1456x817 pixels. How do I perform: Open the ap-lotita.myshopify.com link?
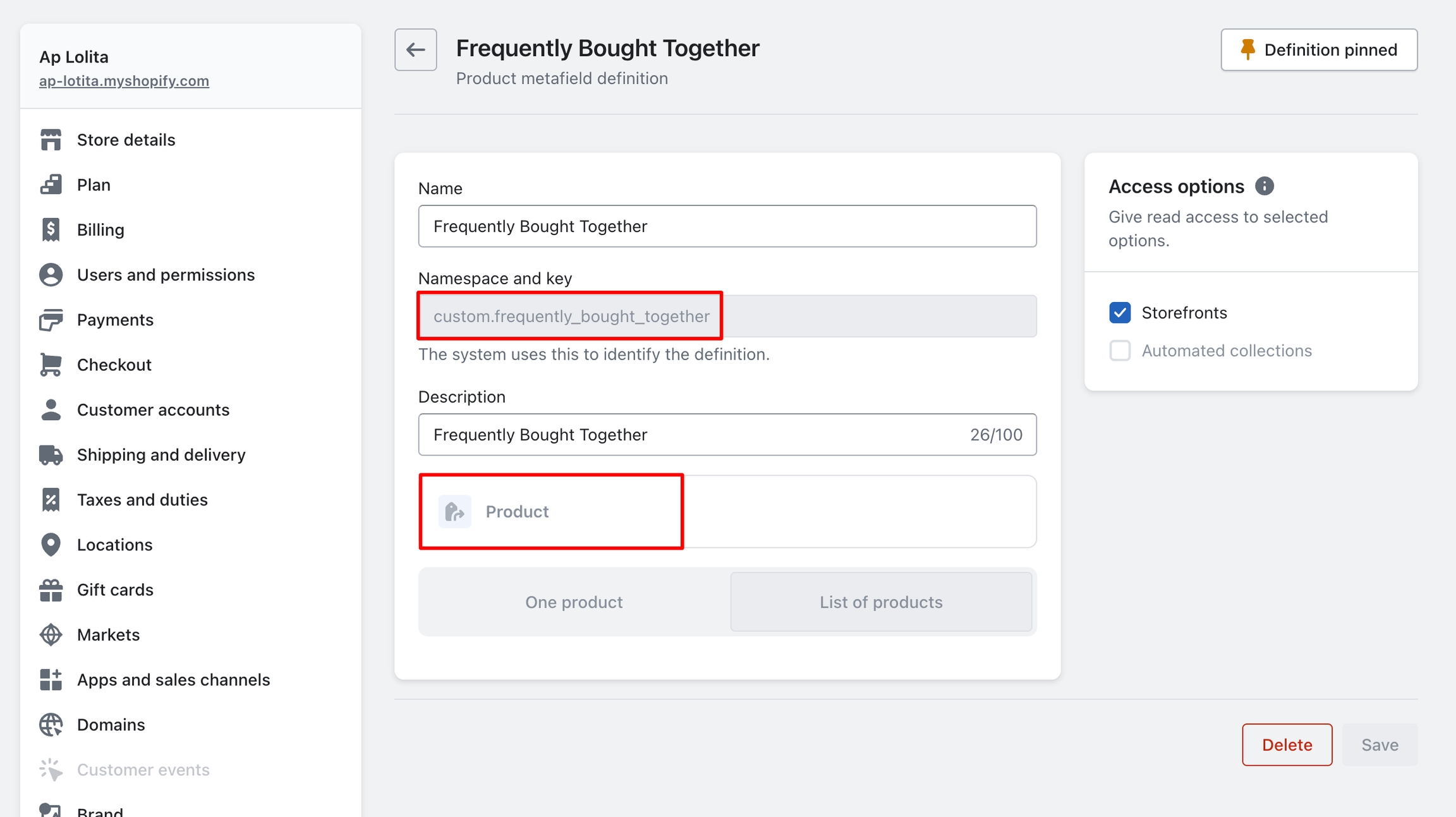pyautogui.click(x=124, y=81)
